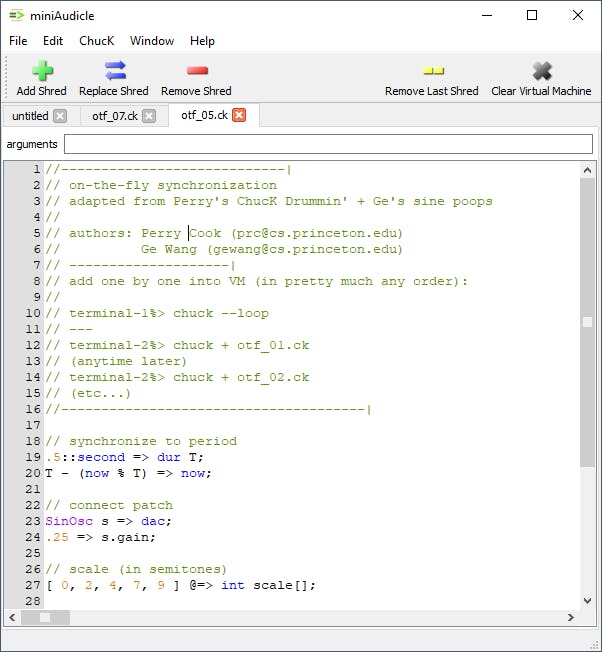Click '// synchronize to period' comment
This screenshot has width=602, height=652.
[x=141, y=442]
